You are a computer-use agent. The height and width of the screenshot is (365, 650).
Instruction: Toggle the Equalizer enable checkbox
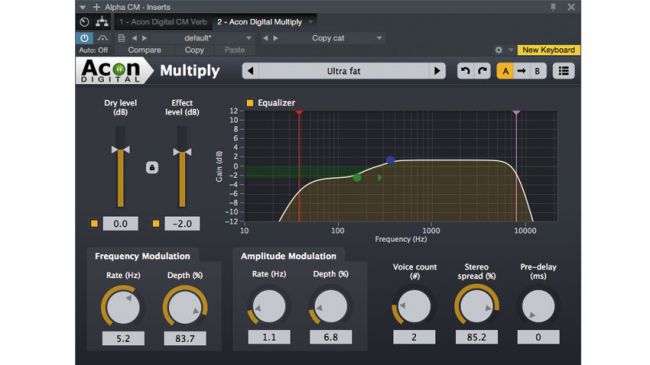[x=250, y=103]
